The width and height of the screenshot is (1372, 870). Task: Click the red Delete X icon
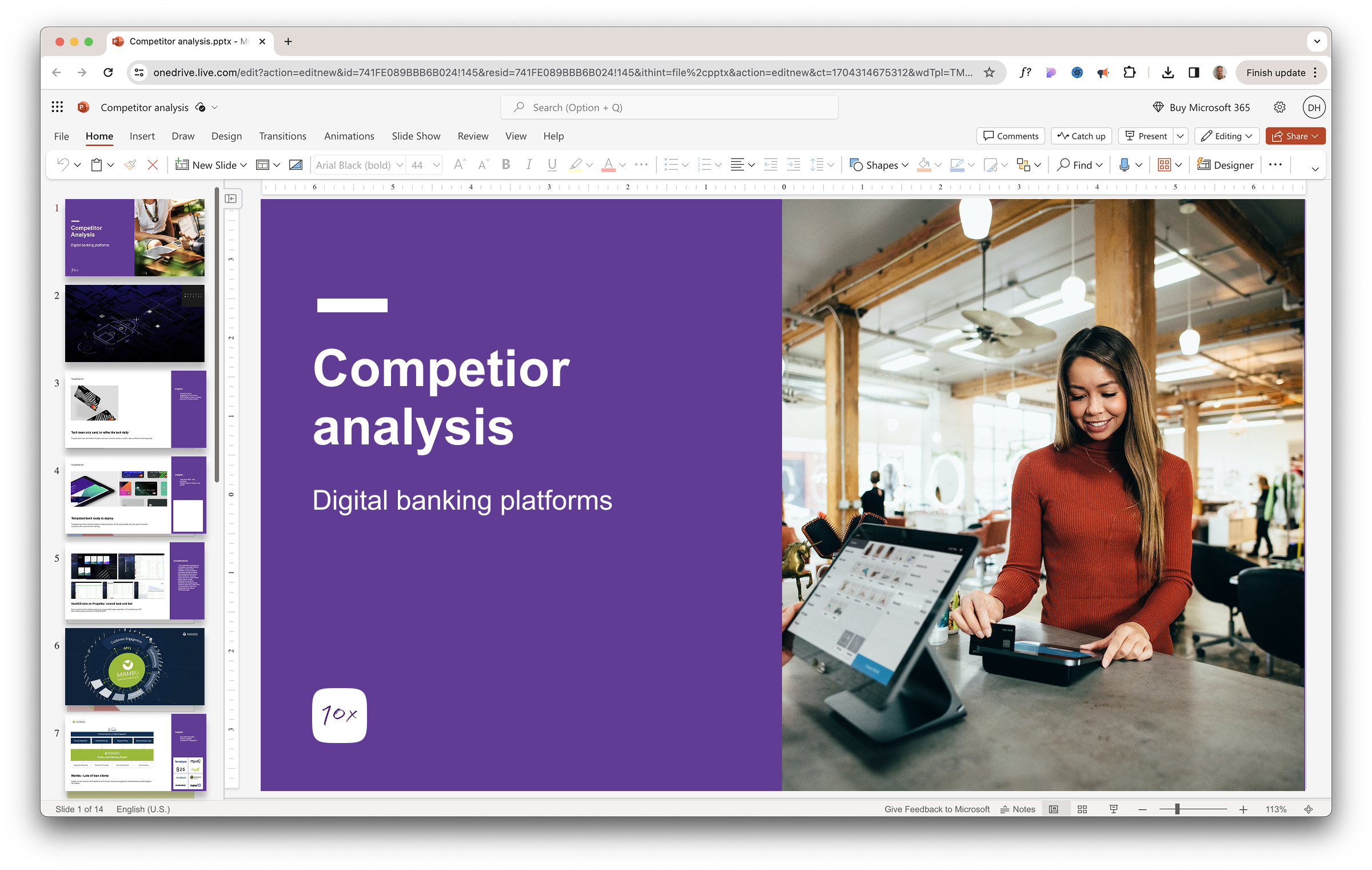click(x=153, y=165)
